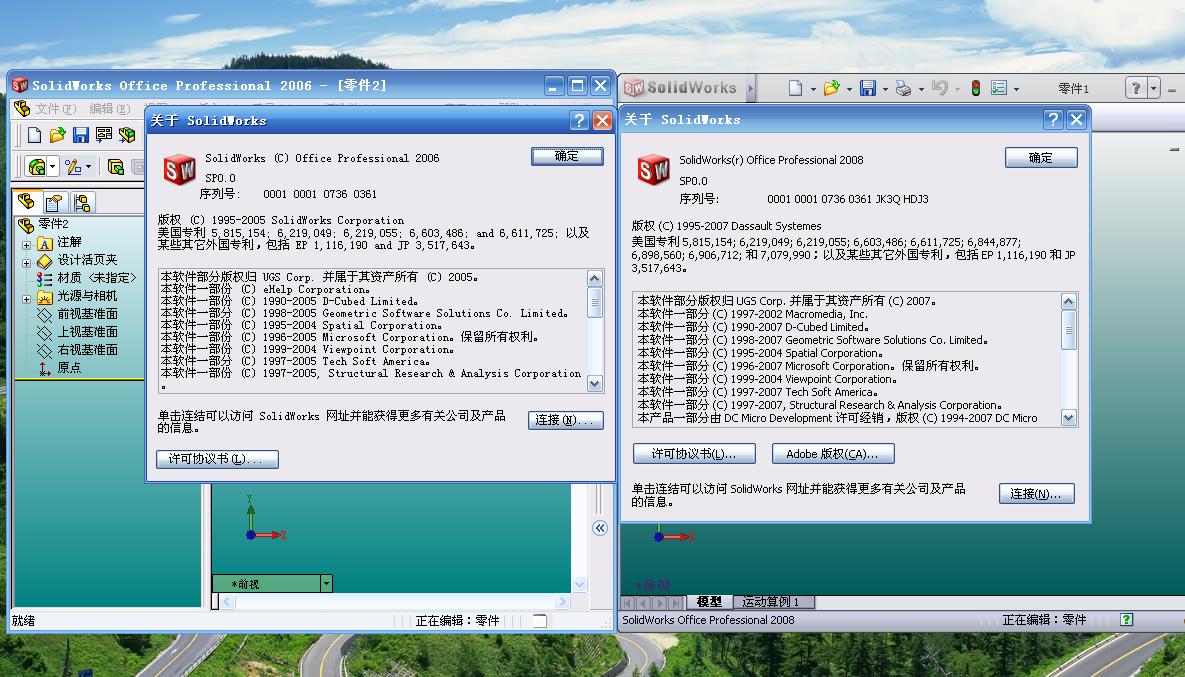This screenshot has height=677, width=1185.
Task: Click the Options checklist icon in 2008 toolbar
Action: (x=999, y=88)
